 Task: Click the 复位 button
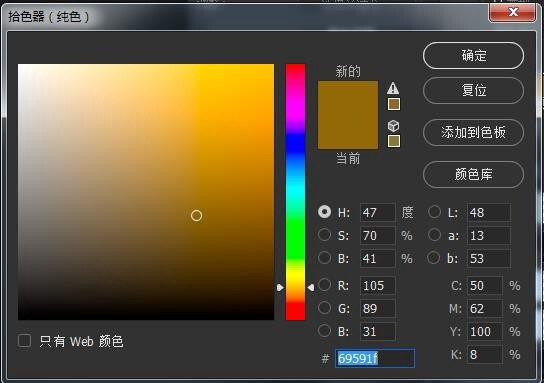click(474, 91)
